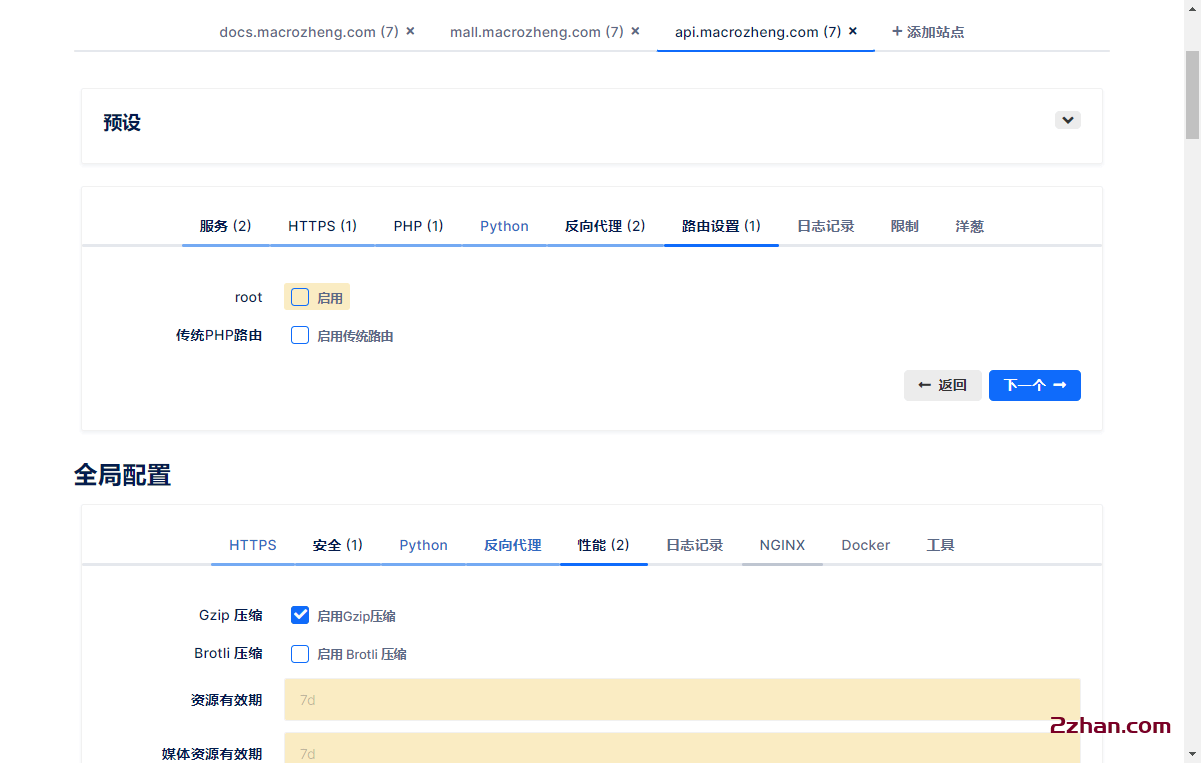Disable the 启用Gzip压缩 checkbox
This screenshot has height=763, width=1201.
pos(299,615)
